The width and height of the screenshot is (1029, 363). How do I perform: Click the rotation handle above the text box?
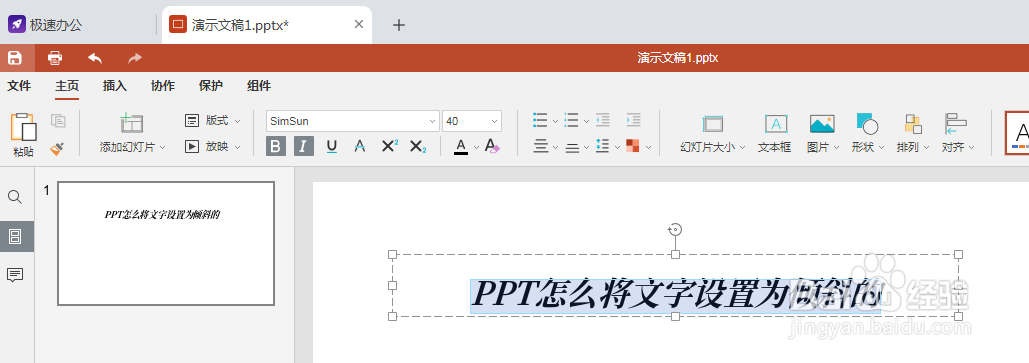pos(675,229)
